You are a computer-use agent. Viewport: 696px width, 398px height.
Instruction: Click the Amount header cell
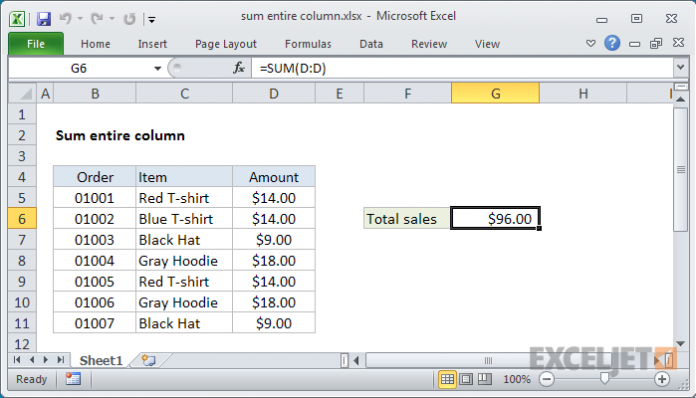click(x=273, y=177)
